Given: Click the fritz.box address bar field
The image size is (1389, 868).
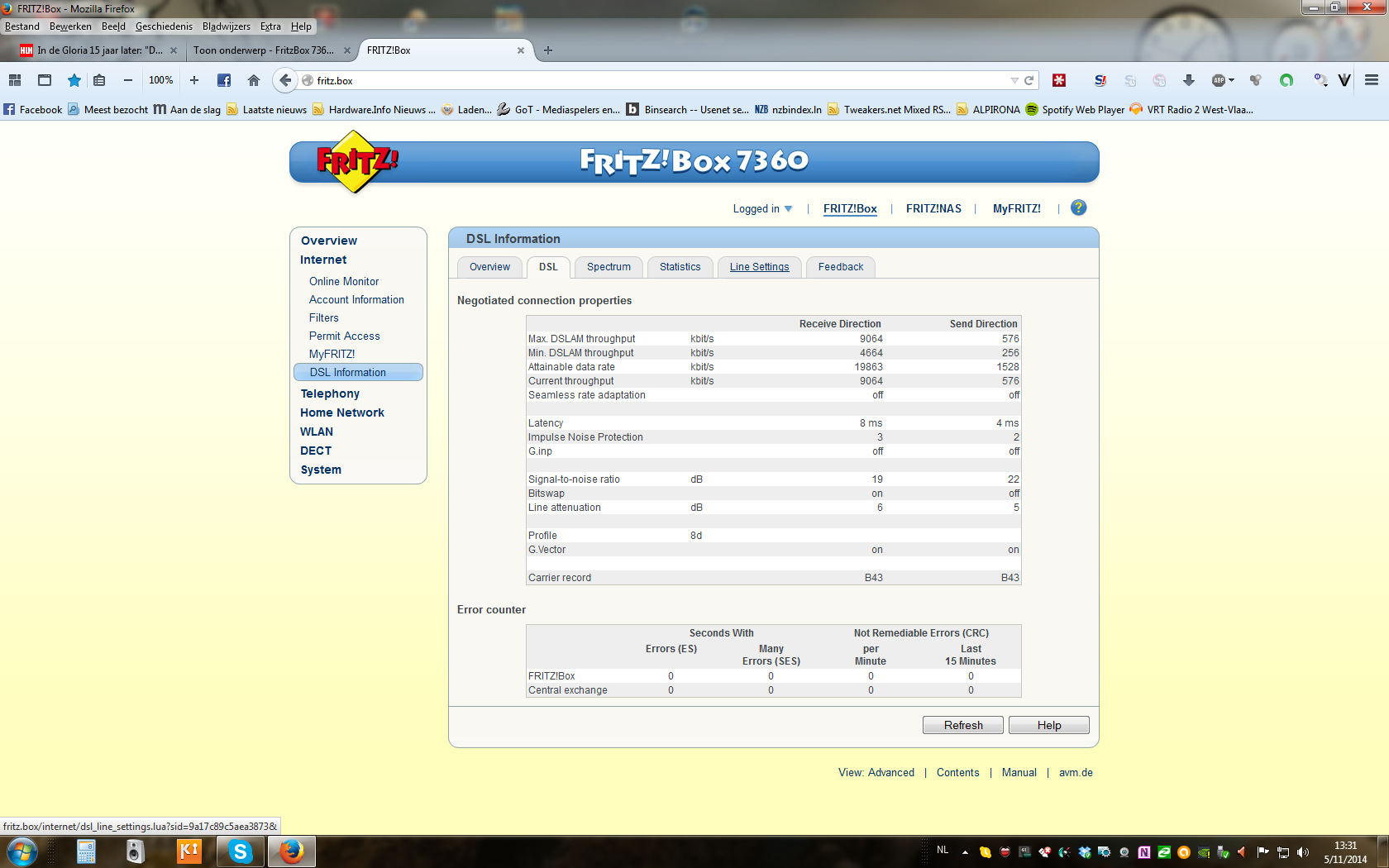Looking at the screenshot, I should [653, 80].
